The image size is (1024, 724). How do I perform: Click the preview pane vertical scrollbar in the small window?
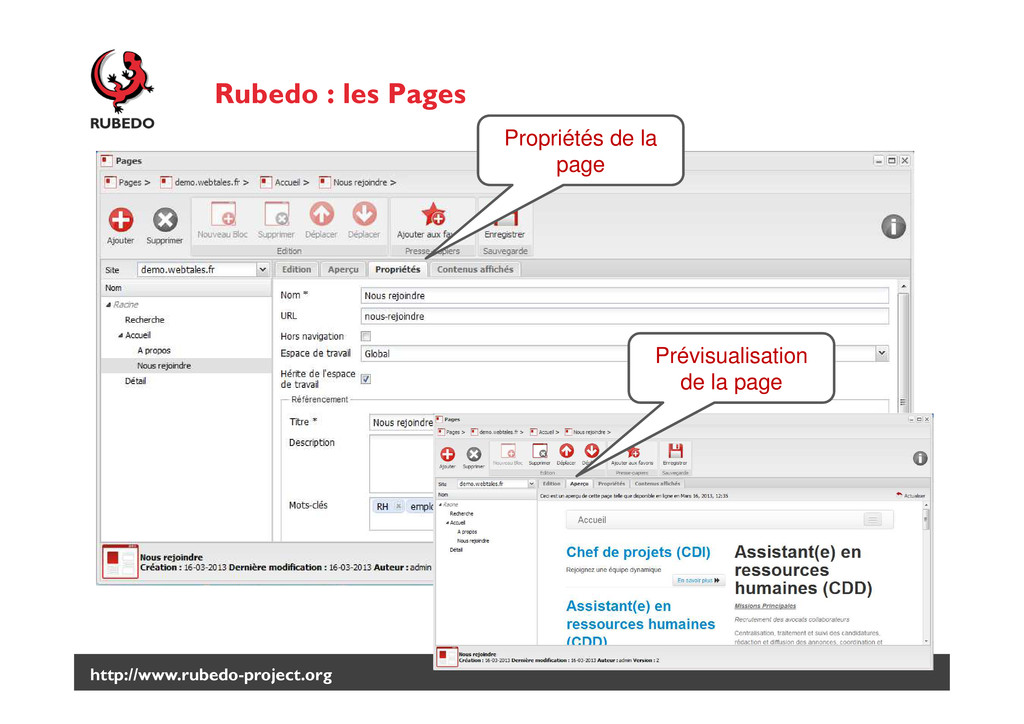(926, 574)
